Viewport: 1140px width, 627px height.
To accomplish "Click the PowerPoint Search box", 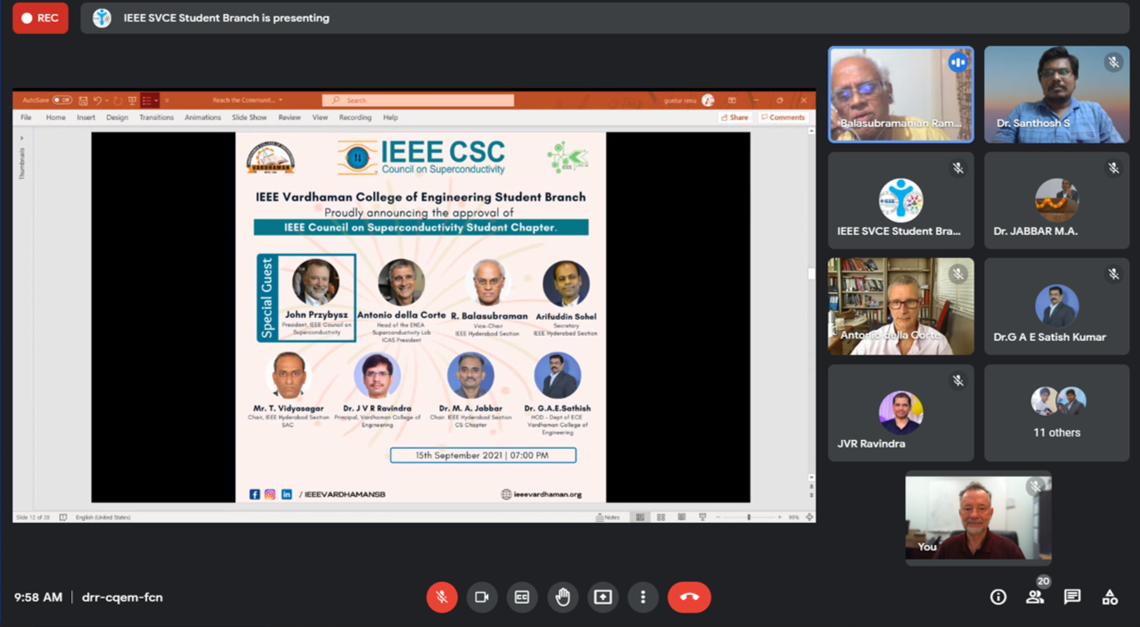I will click(418, 100).
